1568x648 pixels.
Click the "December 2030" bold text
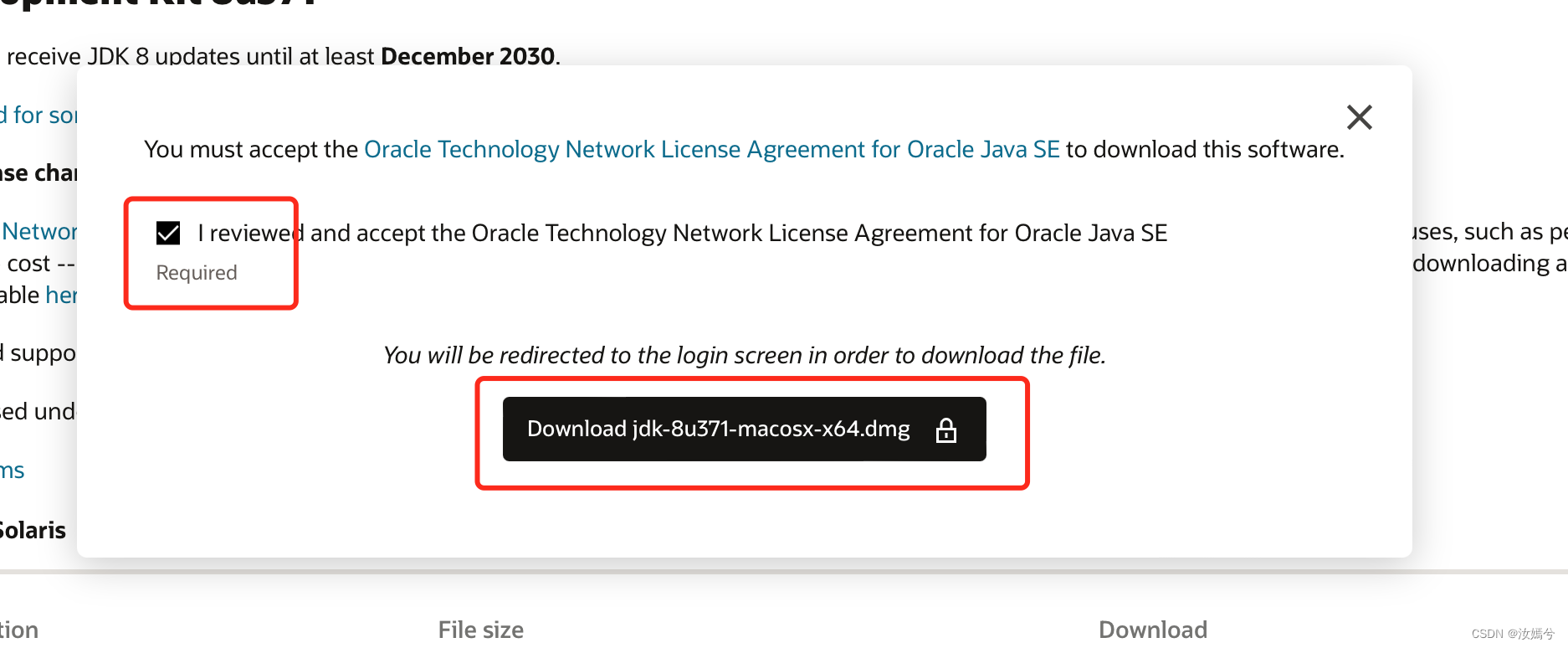point(468,56)
